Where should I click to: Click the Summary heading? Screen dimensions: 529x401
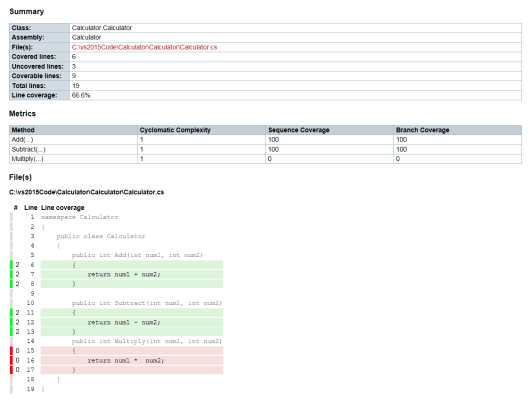tap(27, 11)
